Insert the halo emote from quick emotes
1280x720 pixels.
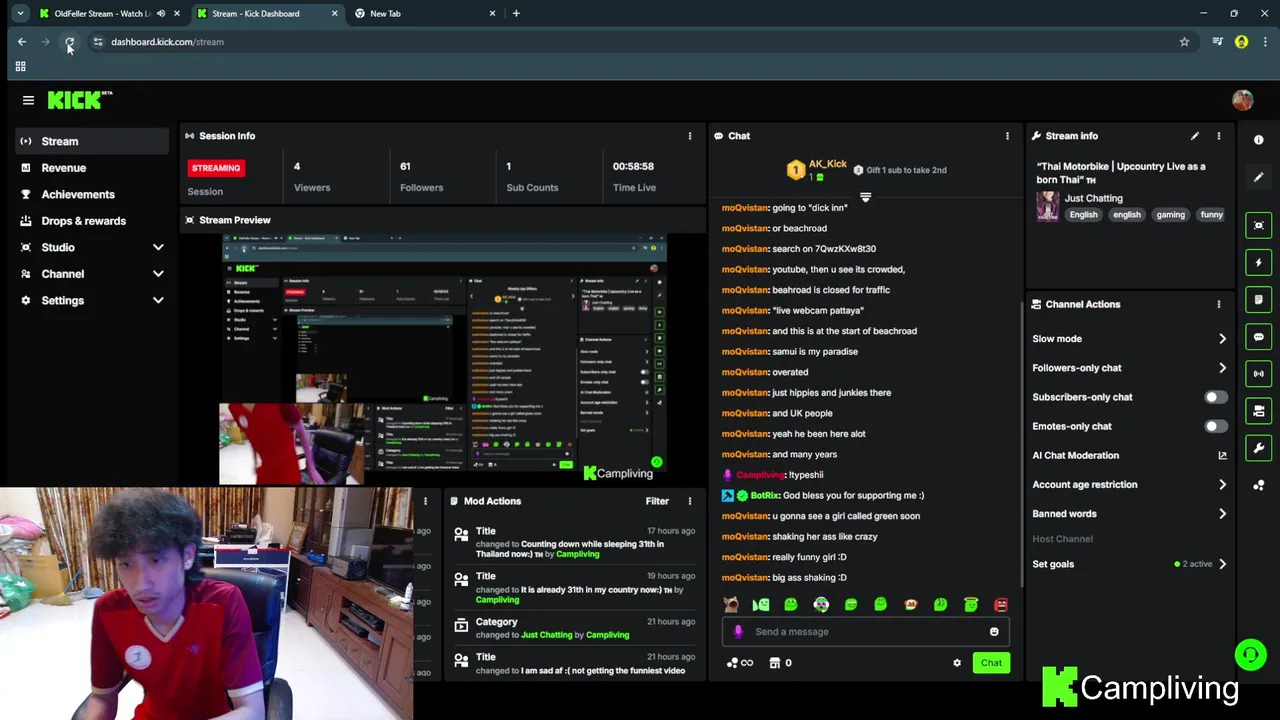click(970, 604)
